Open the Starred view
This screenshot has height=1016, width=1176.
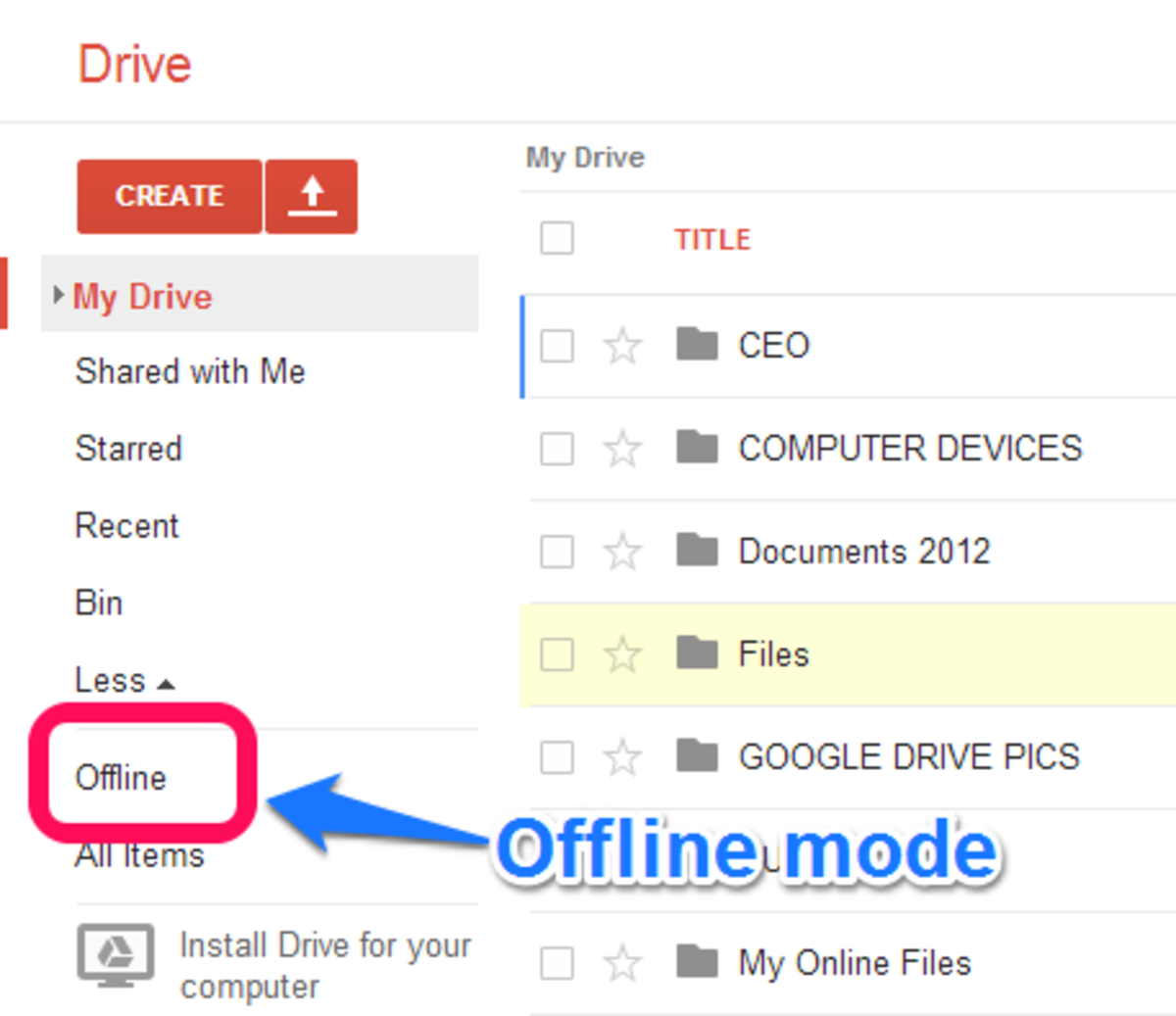point(128,449)
